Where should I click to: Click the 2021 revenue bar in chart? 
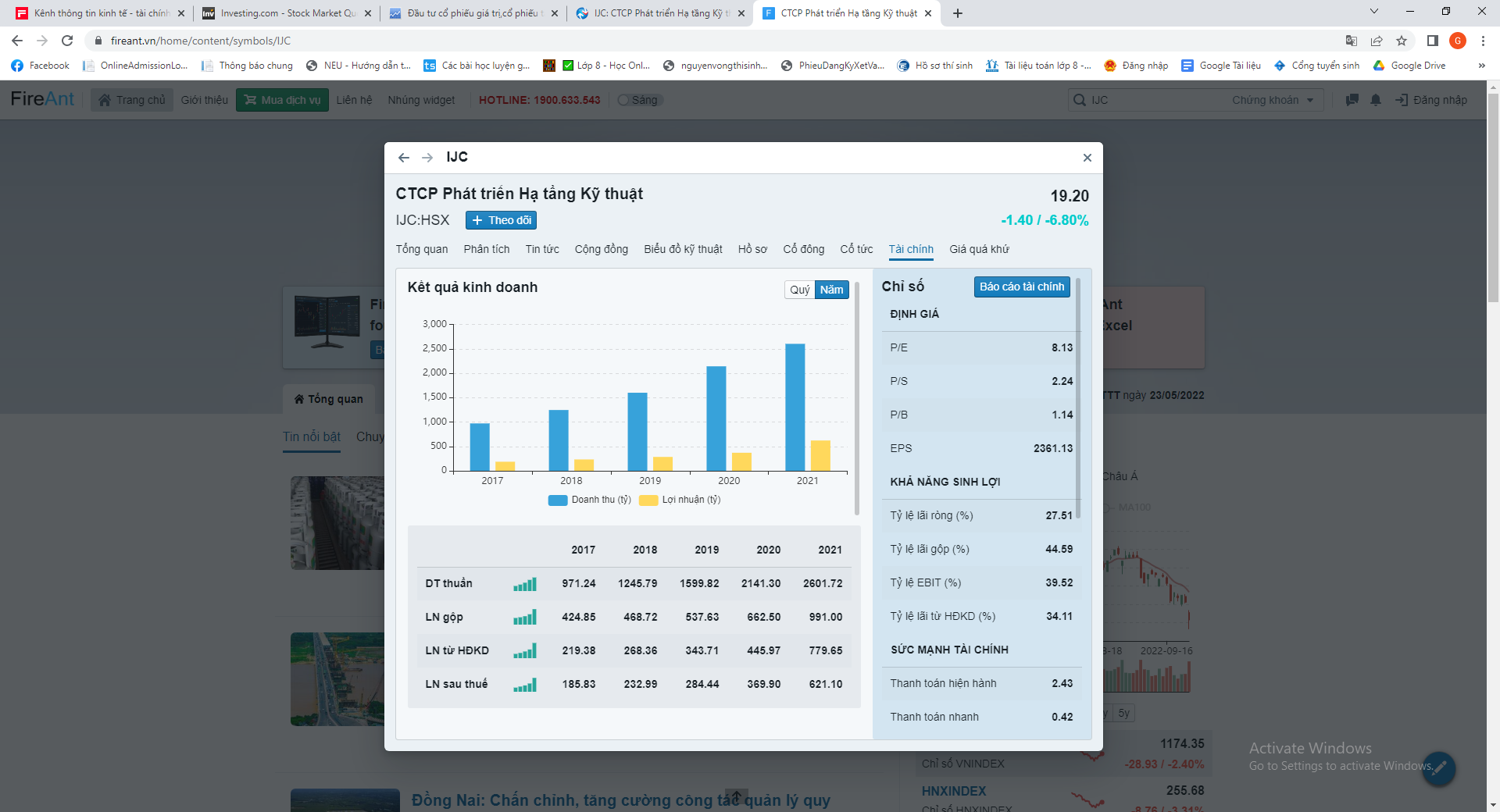click(795, 408)
